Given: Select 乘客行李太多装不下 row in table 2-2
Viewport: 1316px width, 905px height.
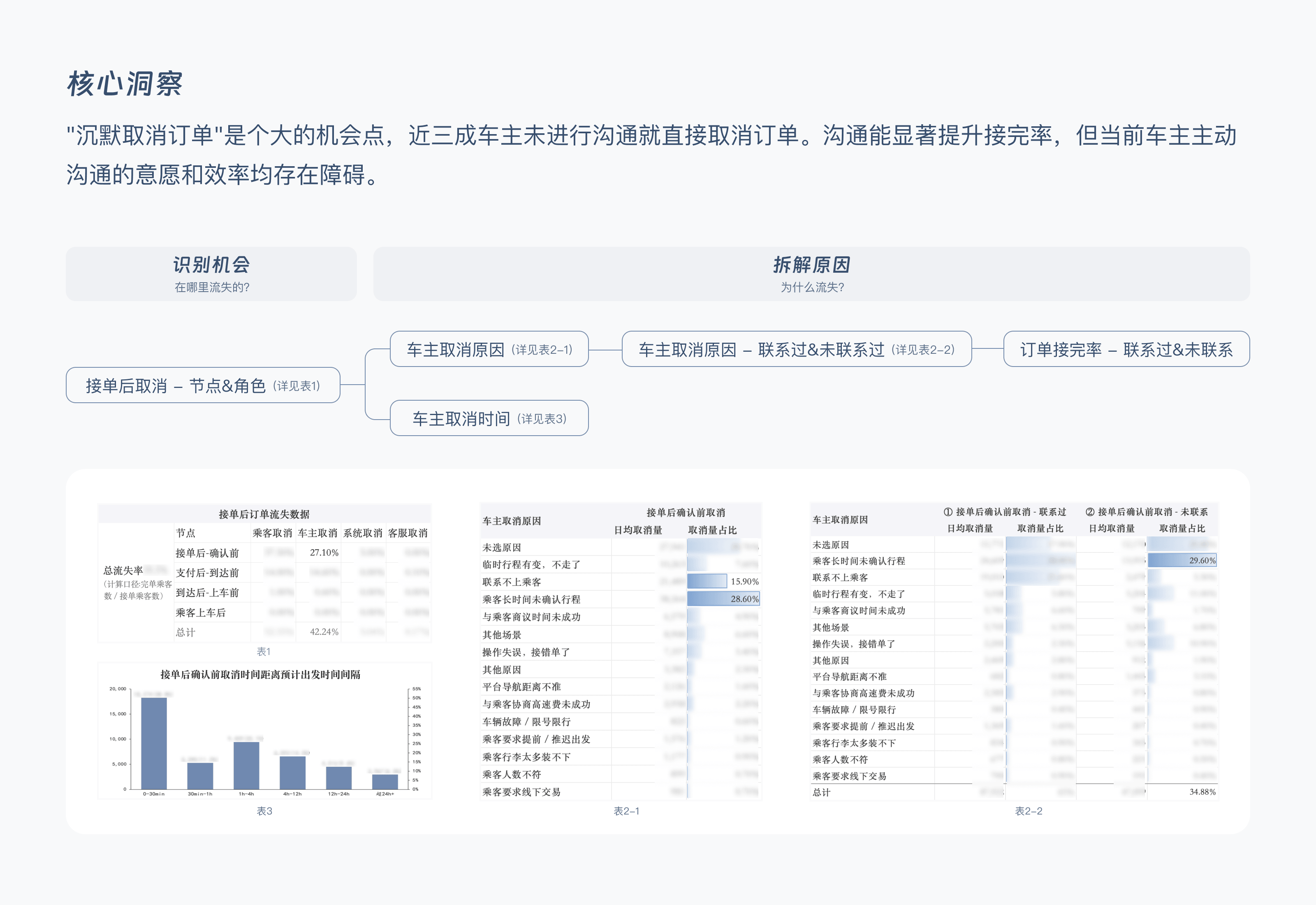Looking at the screenshot, I should coord(1014,743).
